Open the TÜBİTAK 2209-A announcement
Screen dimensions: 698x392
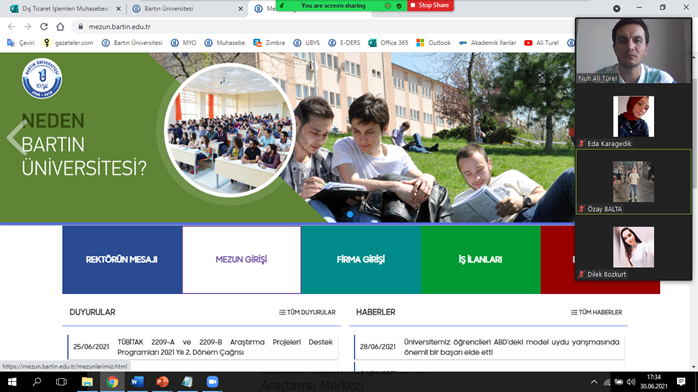coord(225,347)
